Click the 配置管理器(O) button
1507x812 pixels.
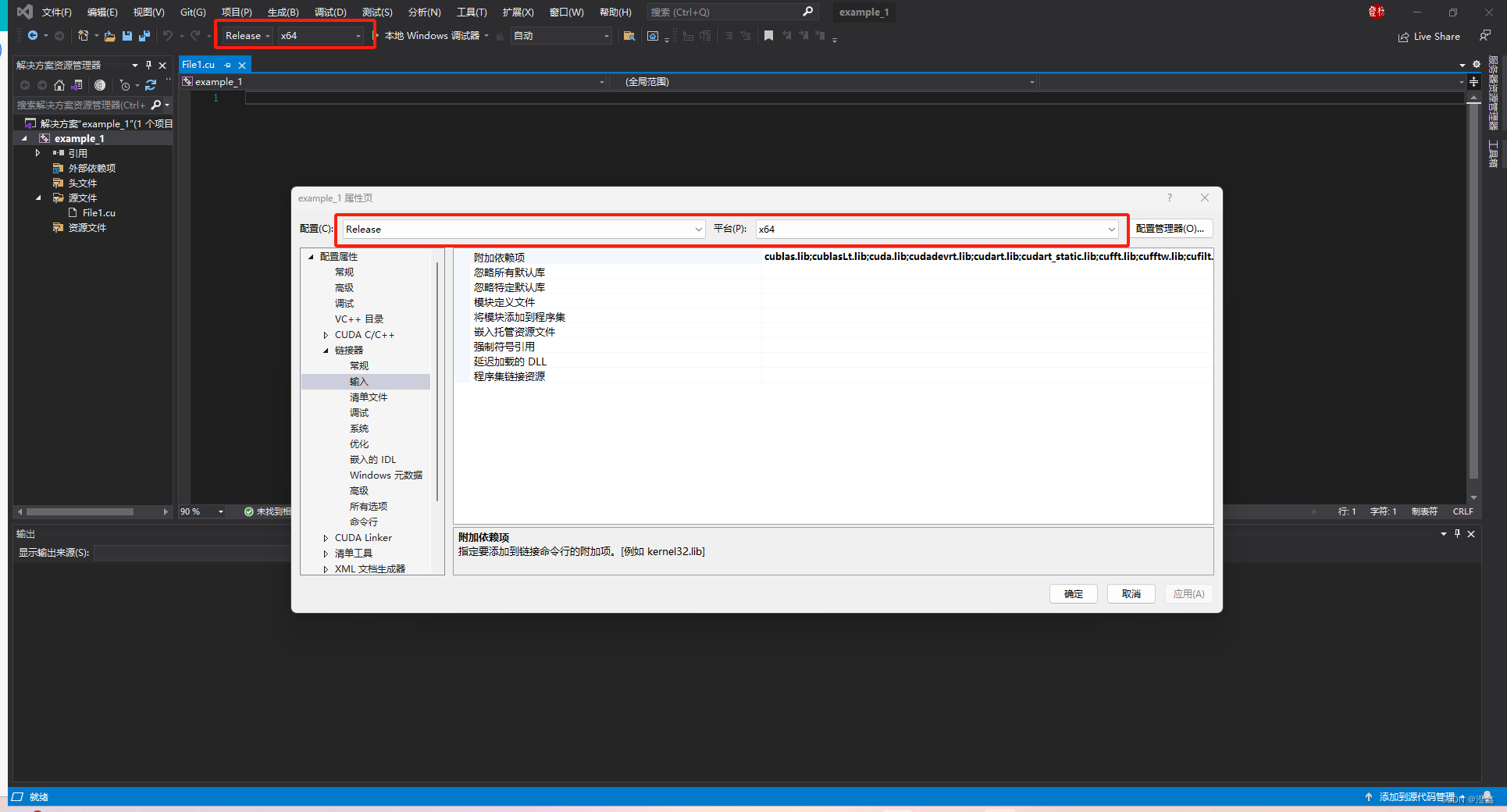tap(1172, 228)
